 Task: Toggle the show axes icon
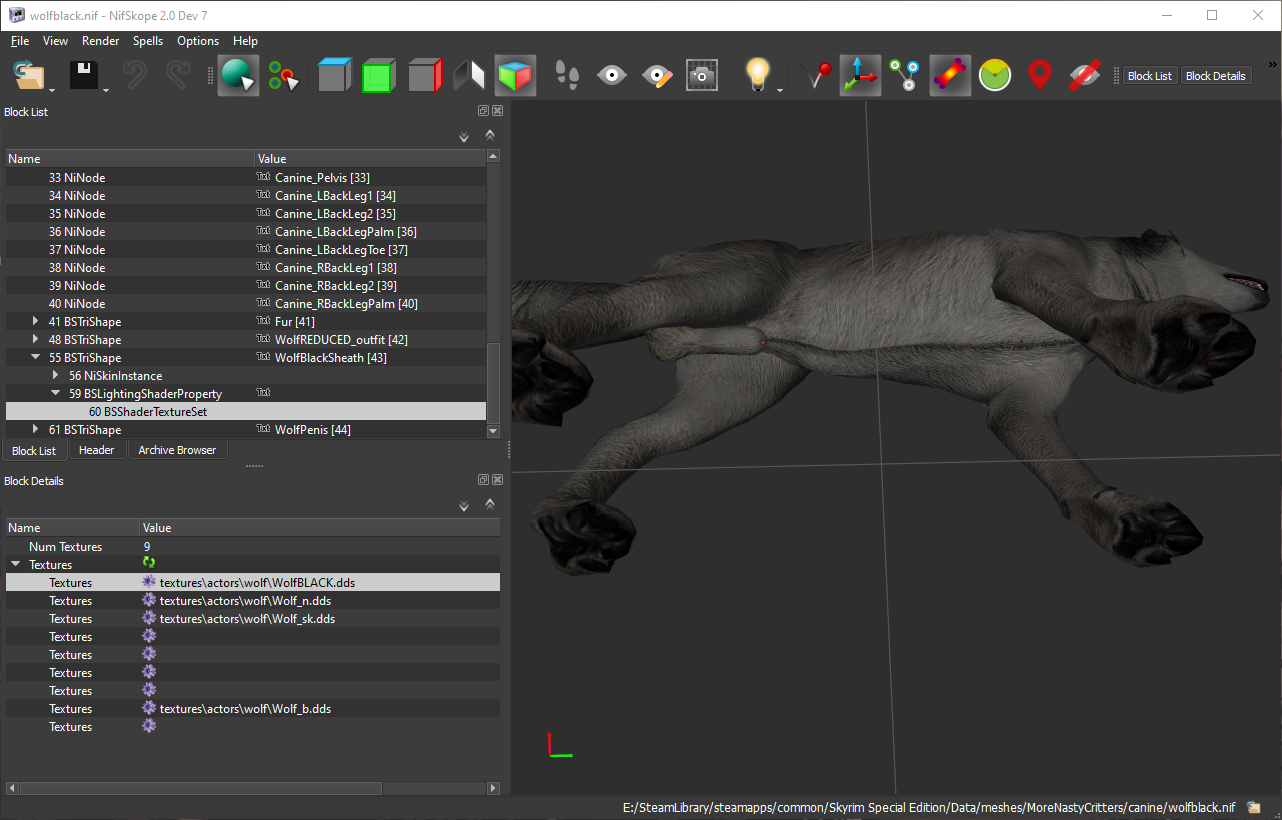click(860, 75)
